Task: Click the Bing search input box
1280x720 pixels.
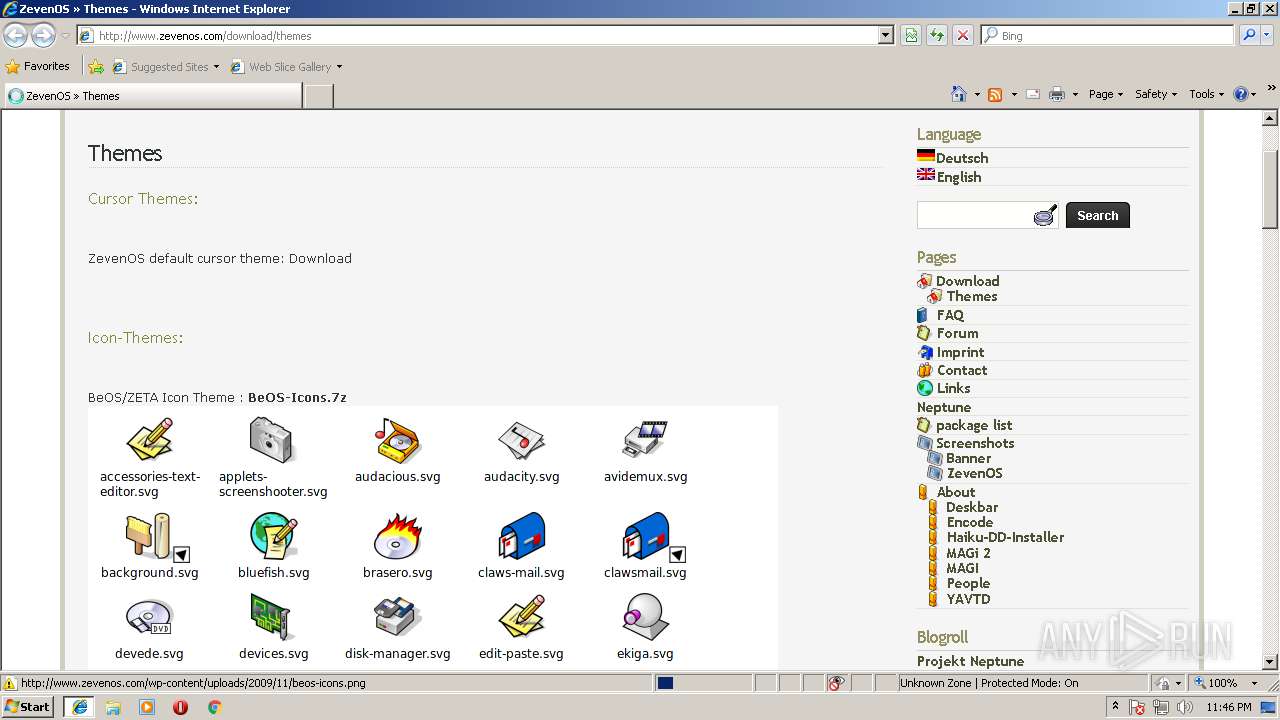Action: click(1108, 35)
